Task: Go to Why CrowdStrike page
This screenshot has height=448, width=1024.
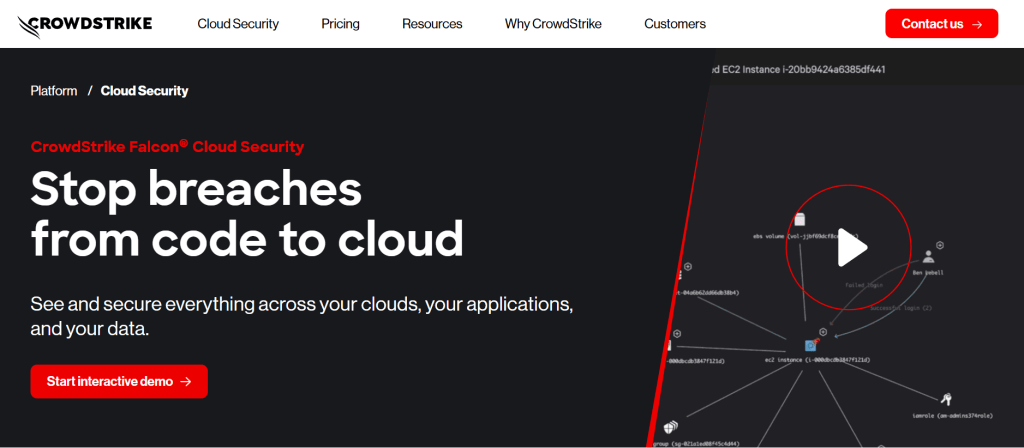Action: (553, 24)
